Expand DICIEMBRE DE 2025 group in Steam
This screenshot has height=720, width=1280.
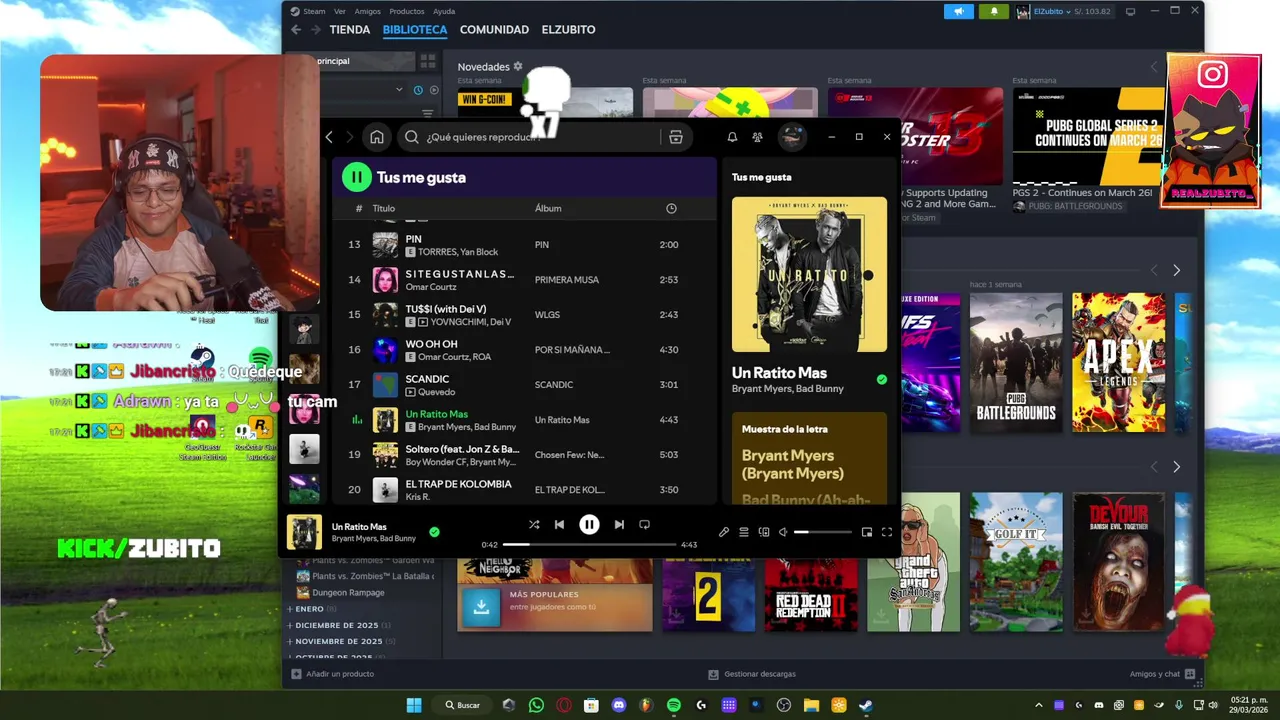click(x=337, y=625)
